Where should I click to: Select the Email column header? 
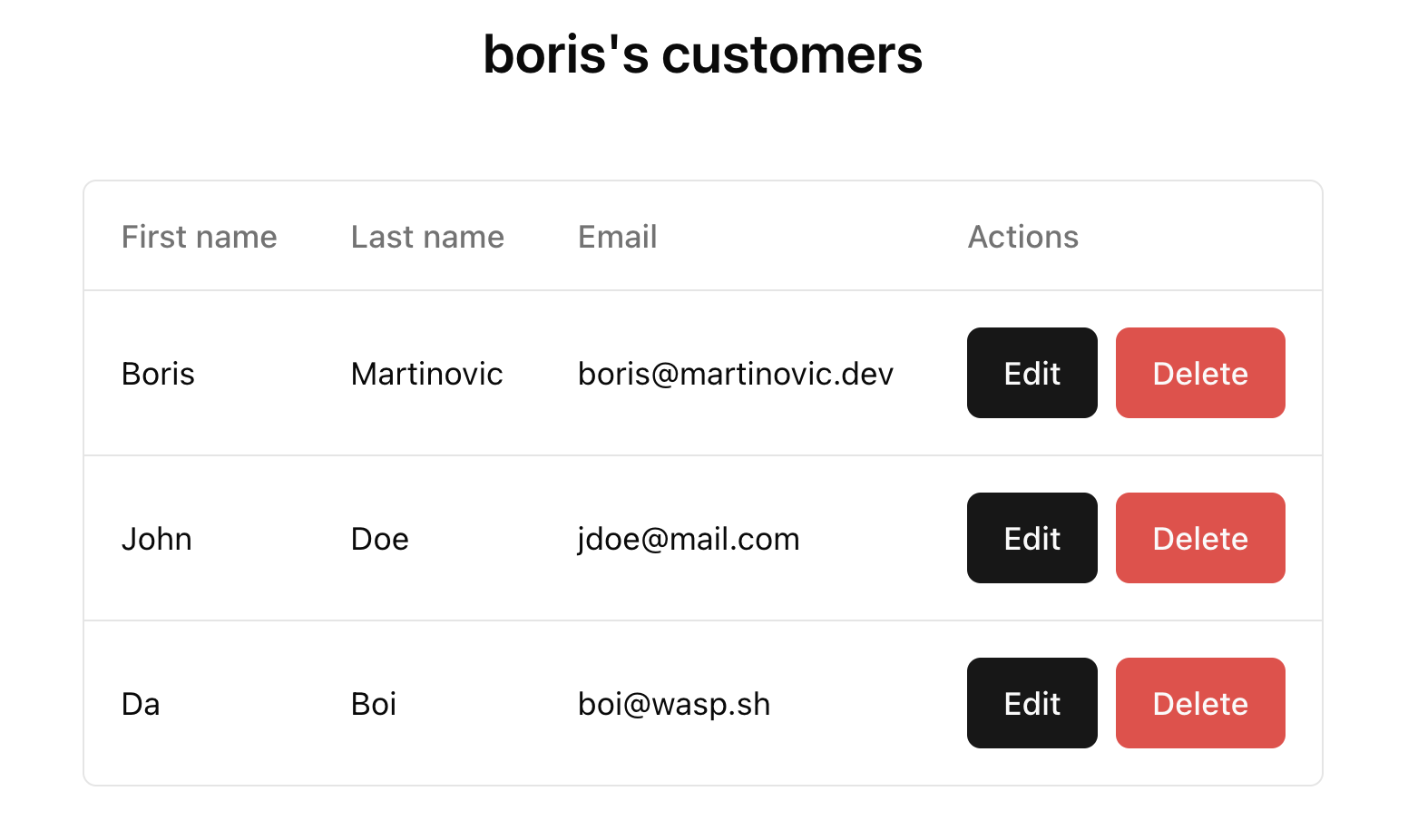coord(617,237)
